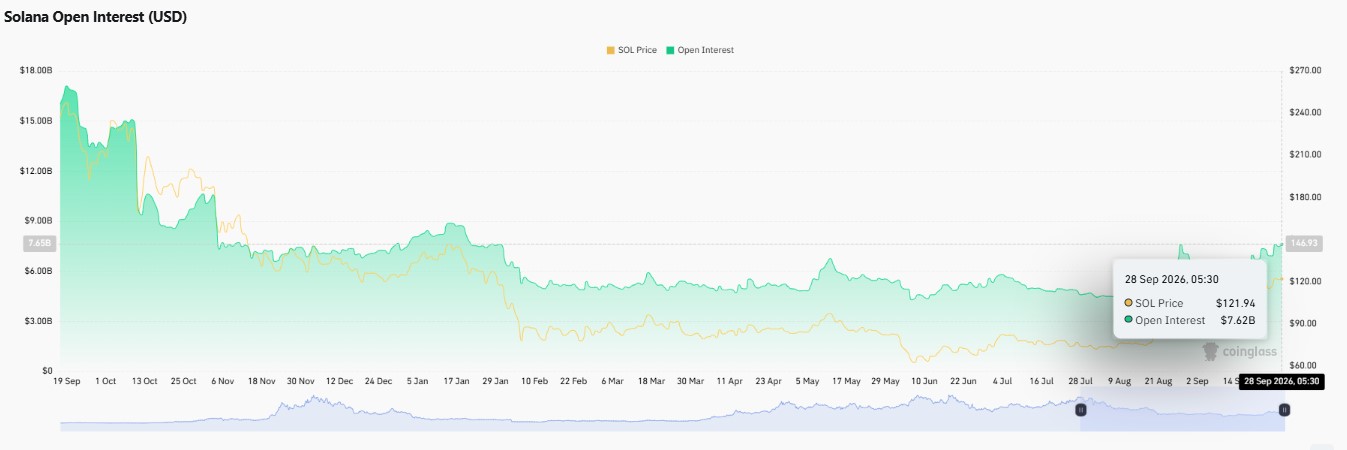This screenshot has height=450, width=1347.
Task: Click the 5 May date label
Action: 806,381
